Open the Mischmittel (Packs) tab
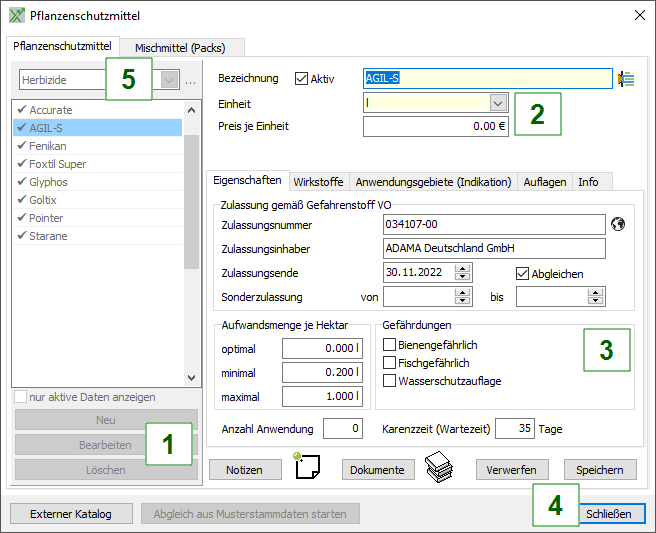The height and width of the screenshot is (533, 656). pyautogui.click(x=181, y=47)
